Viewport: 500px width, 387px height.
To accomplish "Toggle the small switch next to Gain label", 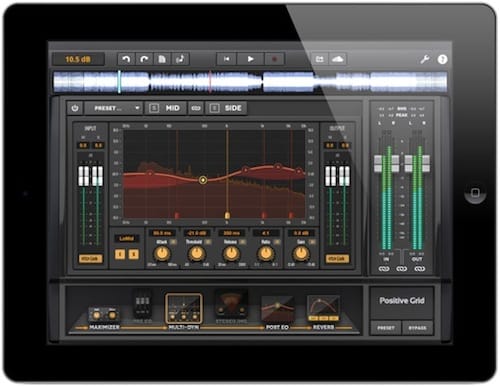I will click(312, 242).
